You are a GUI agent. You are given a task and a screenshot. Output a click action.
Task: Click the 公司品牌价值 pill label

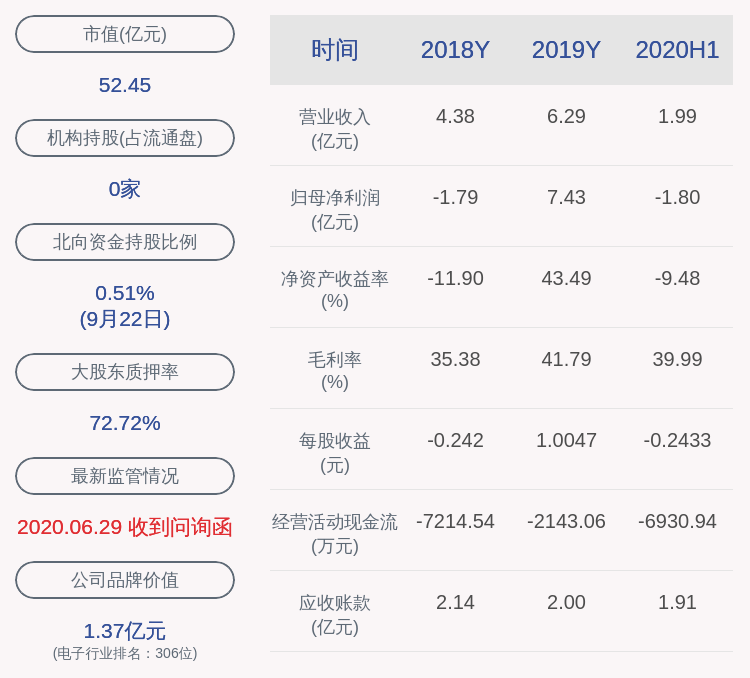point(125,580)
